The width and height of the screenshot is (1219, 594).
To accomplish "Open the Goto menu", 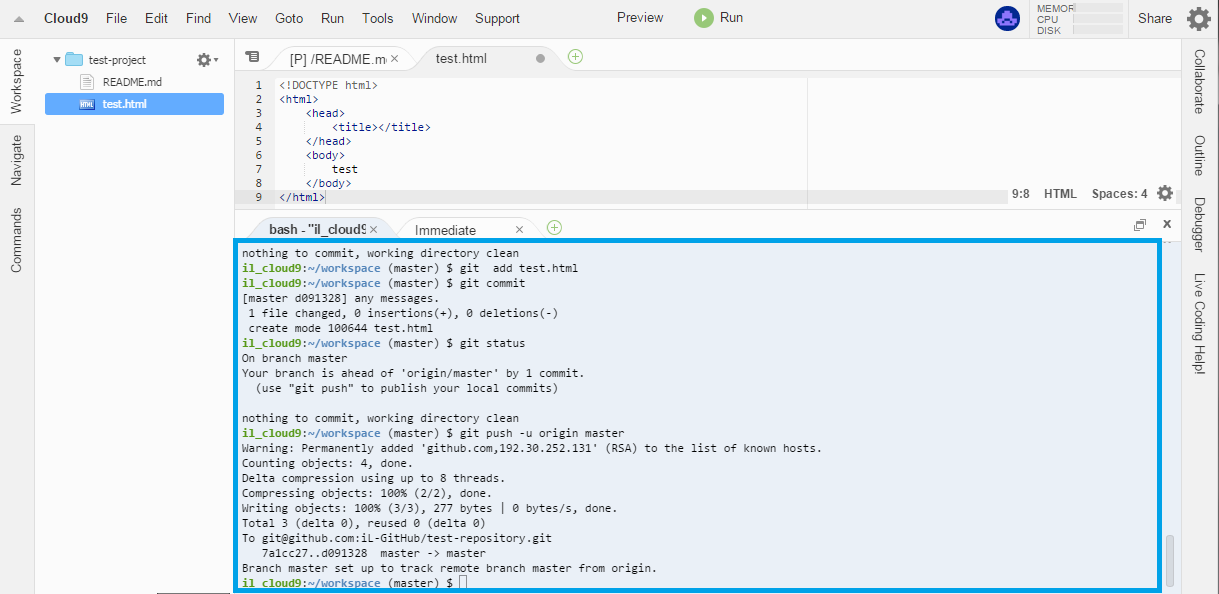I will [x=289, y=18].
